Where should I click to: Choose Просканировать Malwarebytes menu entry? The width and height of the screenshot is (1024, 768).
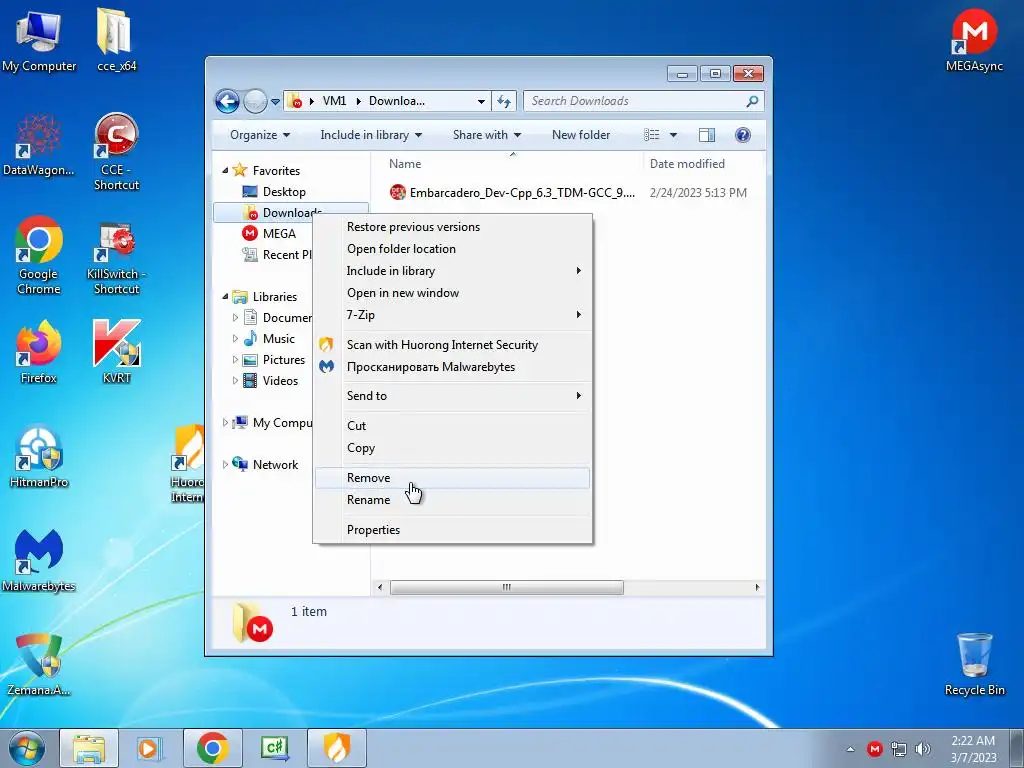point(453,367)
